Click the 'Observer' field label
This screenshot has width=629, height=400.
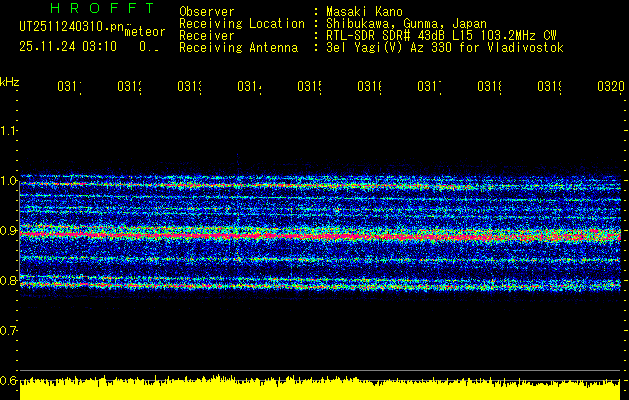207,11
